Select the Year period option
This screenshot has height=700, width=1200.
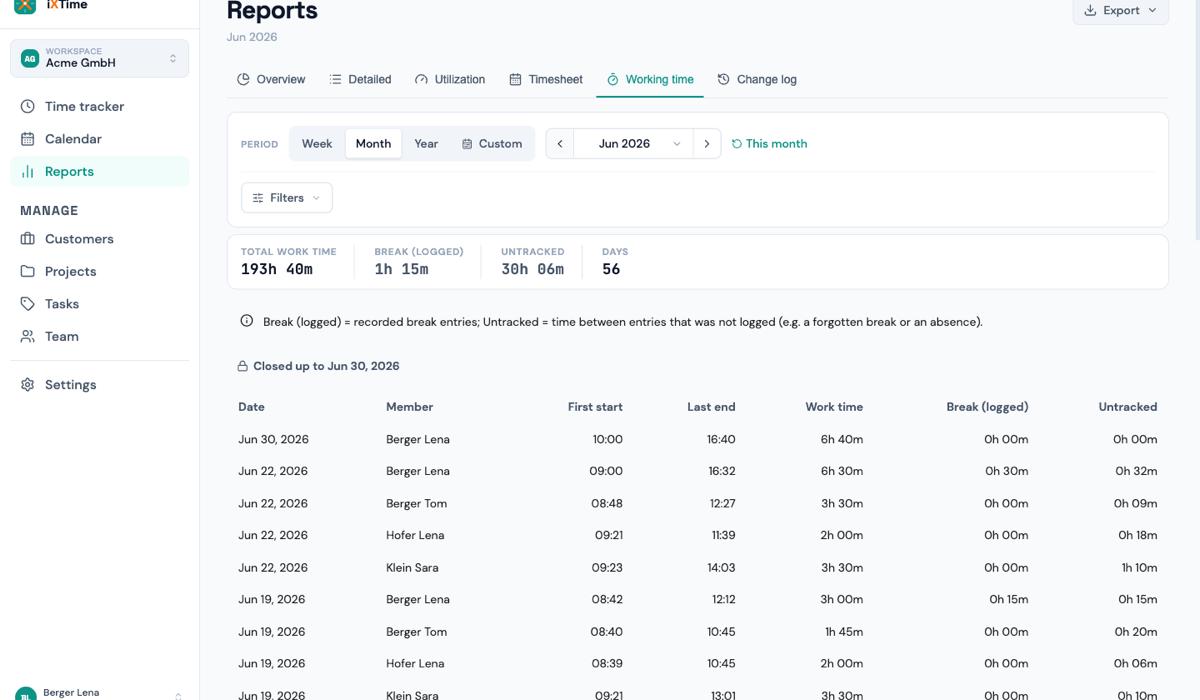click(426, 144)
